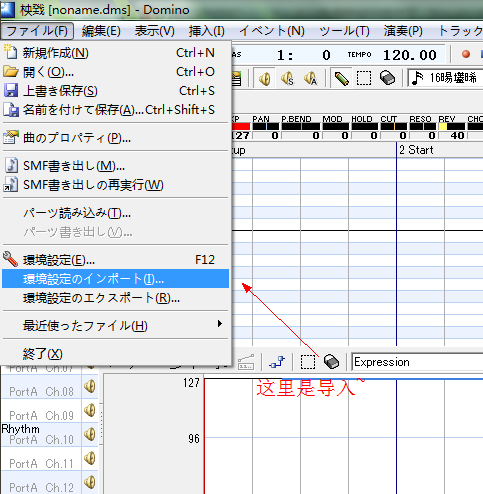The width and height of the screenshot is (483, 494).
Task: Choose 開く(O)... menu entry
Action: click(115, 72)
